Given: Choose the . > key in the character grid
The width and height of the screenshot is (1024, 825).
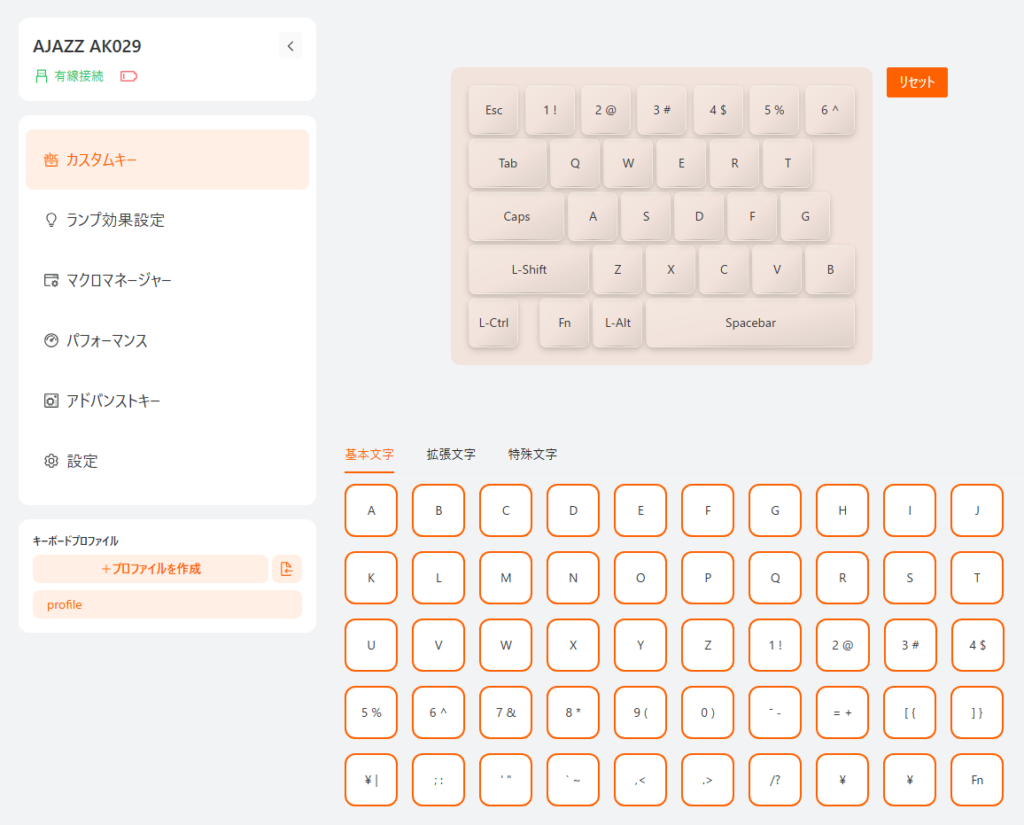Looking at the screenshot, I should point(708,779).
